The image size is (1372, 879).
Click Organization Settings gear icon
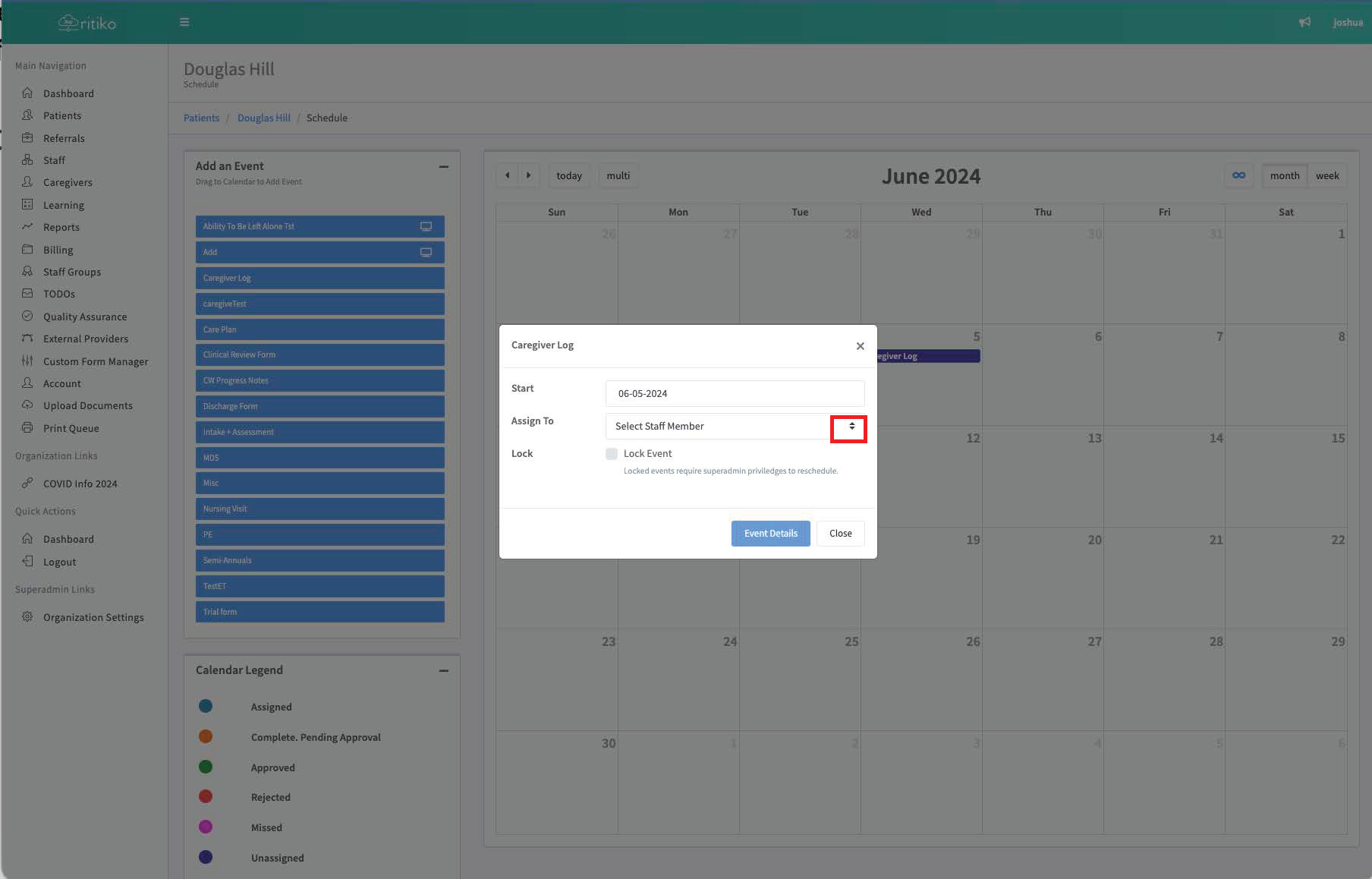(27, 617)
